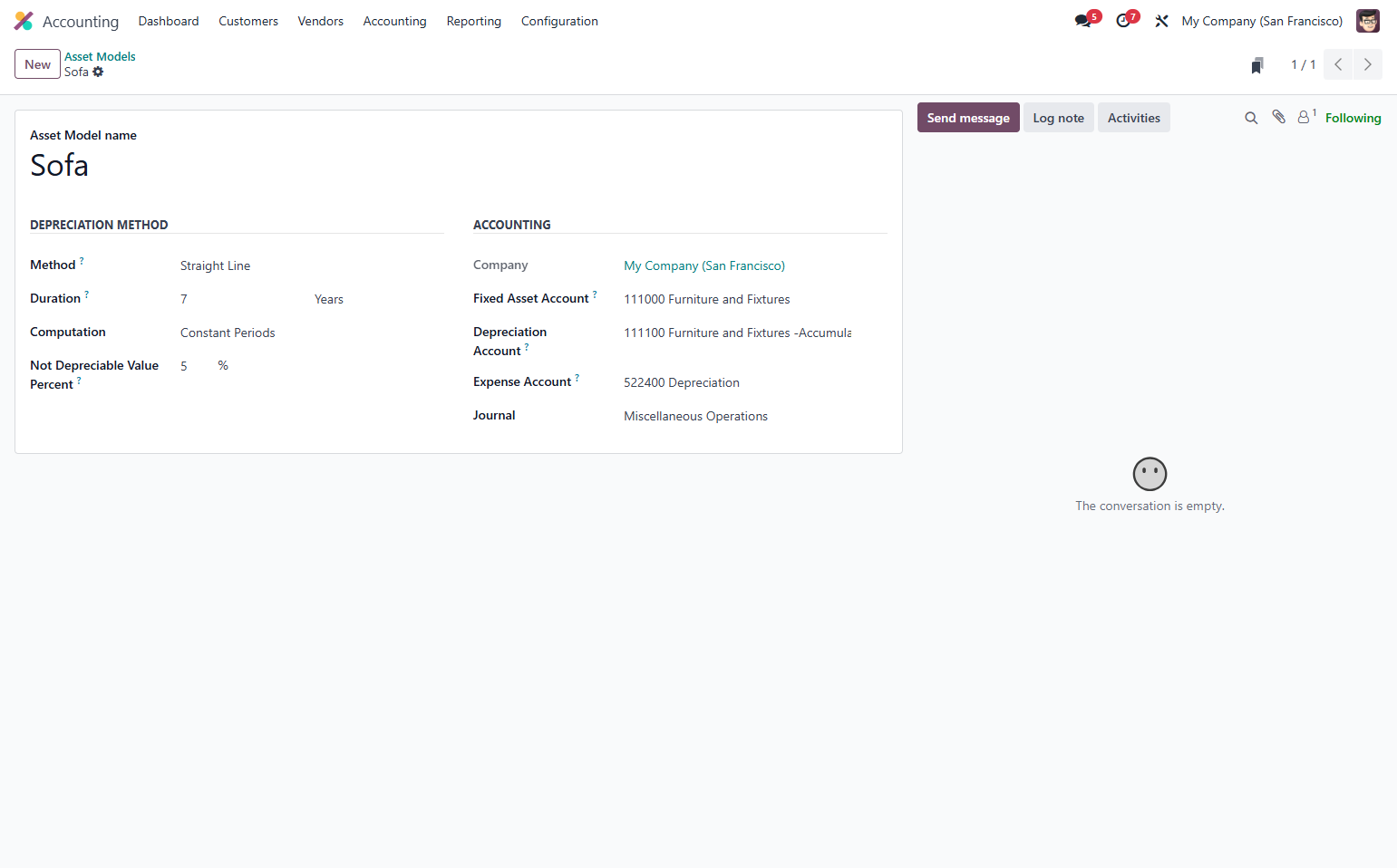The image size is (1397, 868).
Task: Open the Fixed Asset Account dropdown
Action: pyautogui.click(x=755, y=299)
